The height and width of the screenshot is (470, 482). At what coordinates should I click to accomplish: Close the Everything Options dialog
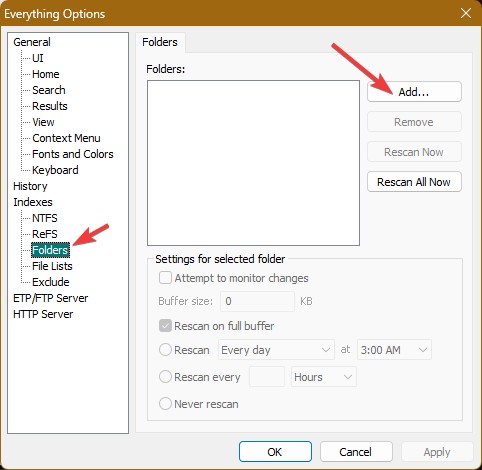(465, 13)
